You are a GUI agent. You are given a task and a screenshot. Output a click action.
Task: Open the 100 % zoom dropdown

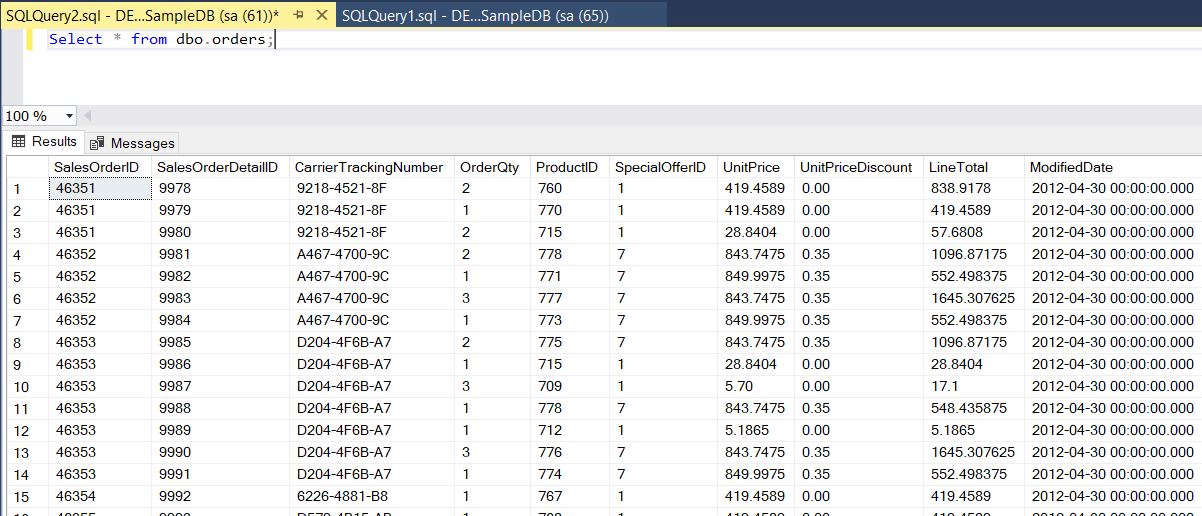[69, 116]
